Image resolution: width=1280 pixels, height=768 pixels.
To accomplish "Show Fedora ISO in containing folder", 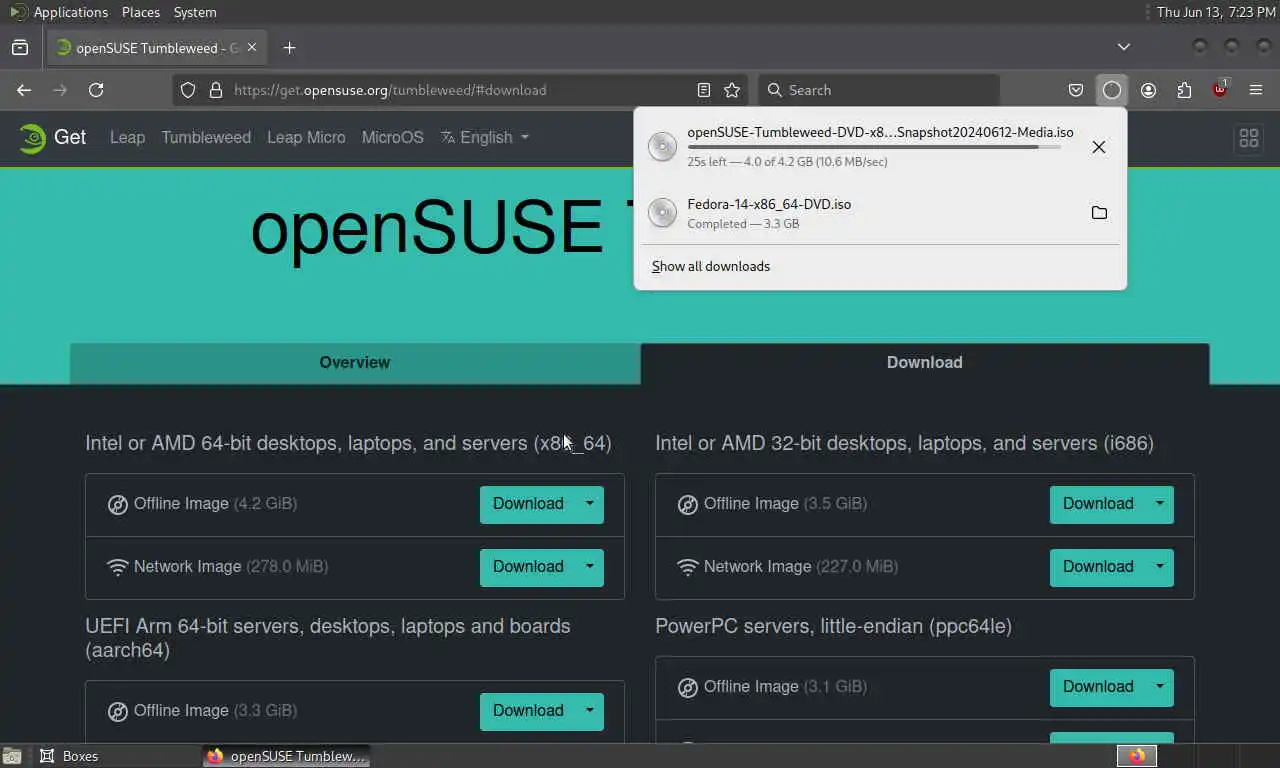I will coord(1099,213).
